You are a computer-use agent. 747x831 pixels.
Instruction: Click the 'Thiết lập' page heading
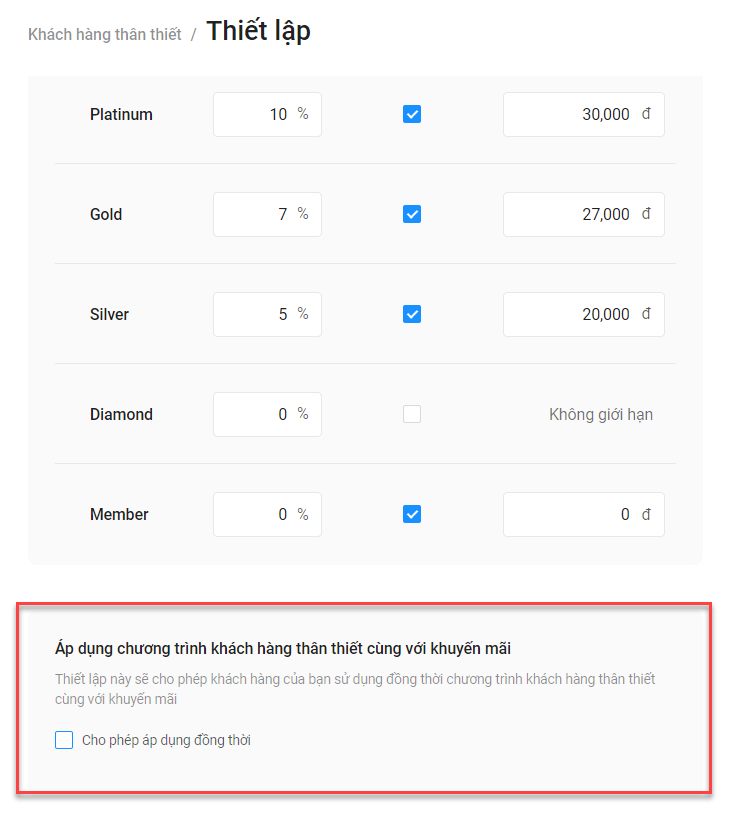tap(258, 31)
